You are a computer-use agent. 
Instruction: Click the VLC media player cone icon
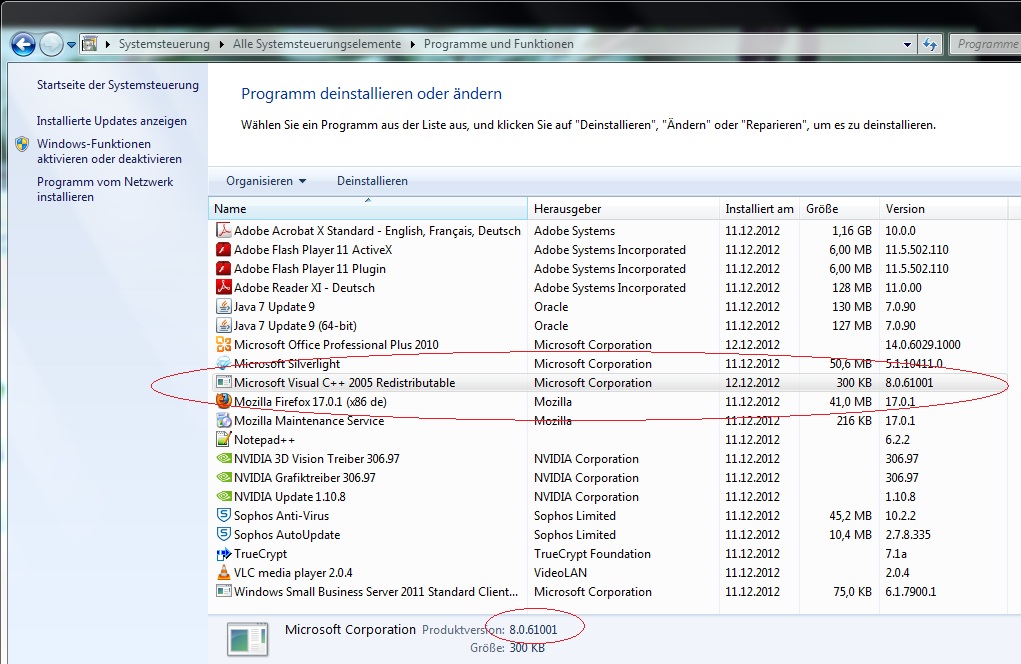click(x=223, y=572)
